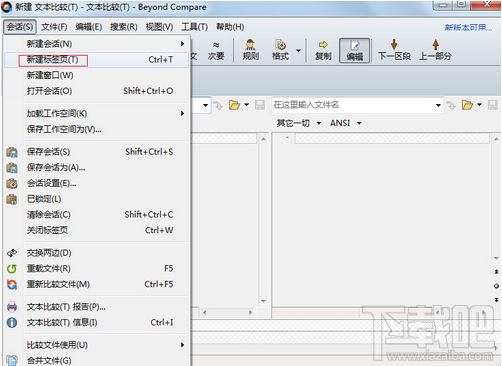Image resolution: width=502 pixels, height=366 pixels.
Task: Click 保存会话为(A)... icon entry
Action: click(97, 168)
